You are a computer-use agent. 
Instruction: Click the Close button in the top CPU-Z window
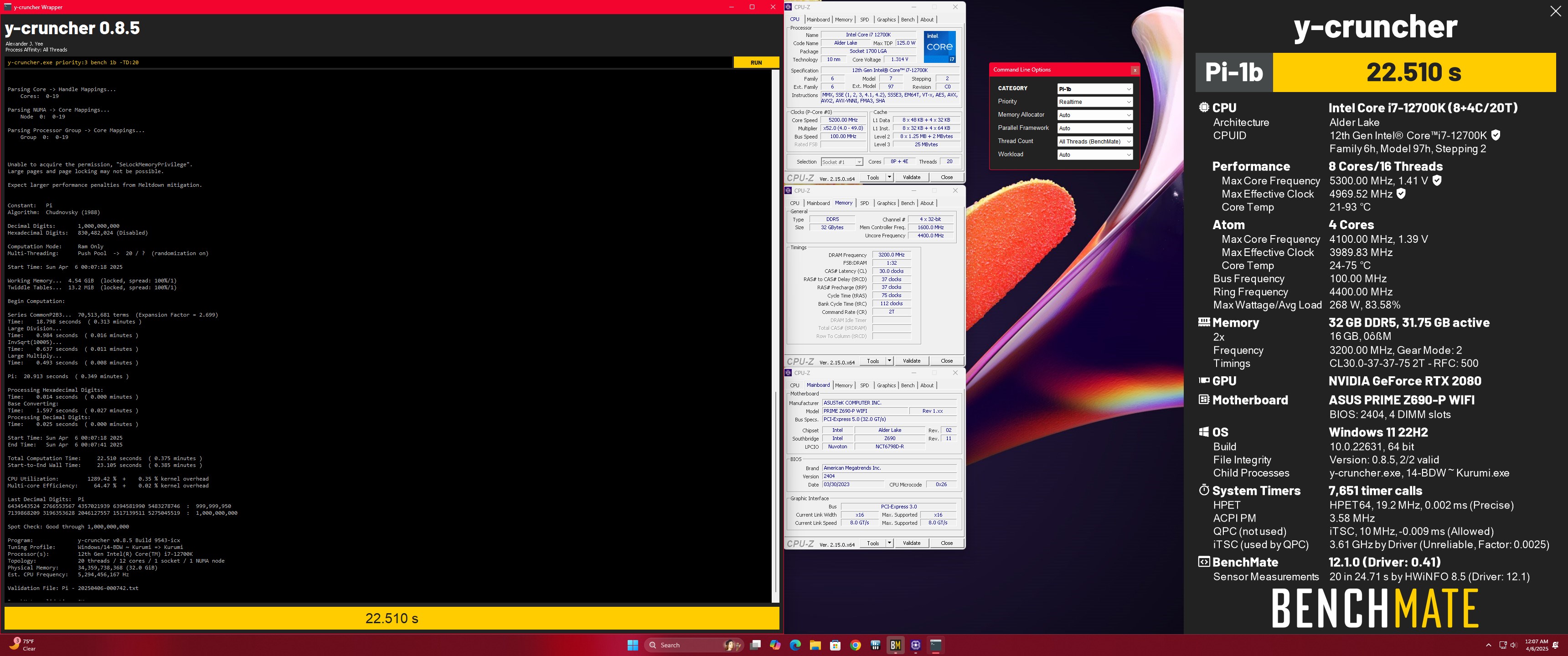947,177
